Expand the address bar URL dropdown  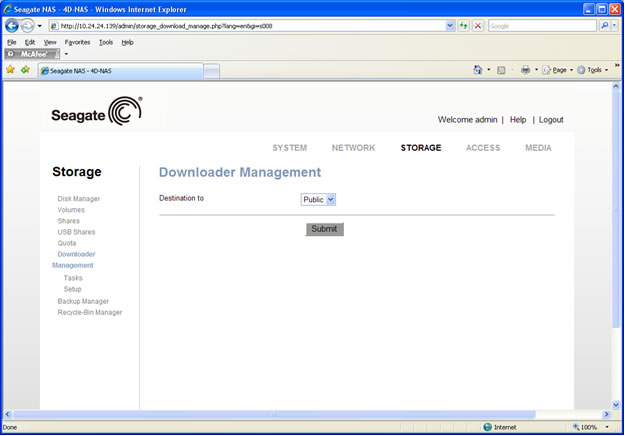tap(449, 25)
